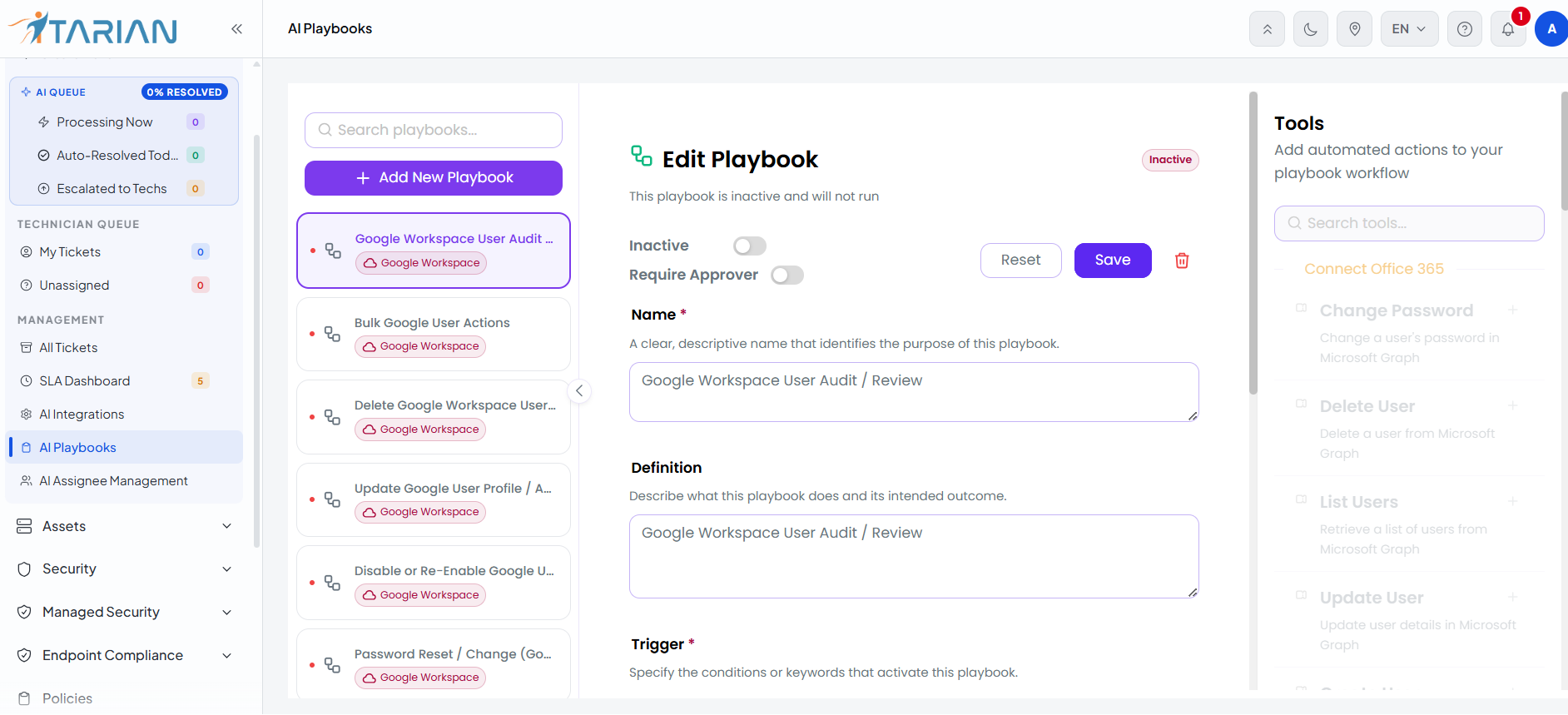The height and width of the screenshot is (715, 1568).
Task: Add the Update User tool plus icon
Action: tap(1513, 597)
